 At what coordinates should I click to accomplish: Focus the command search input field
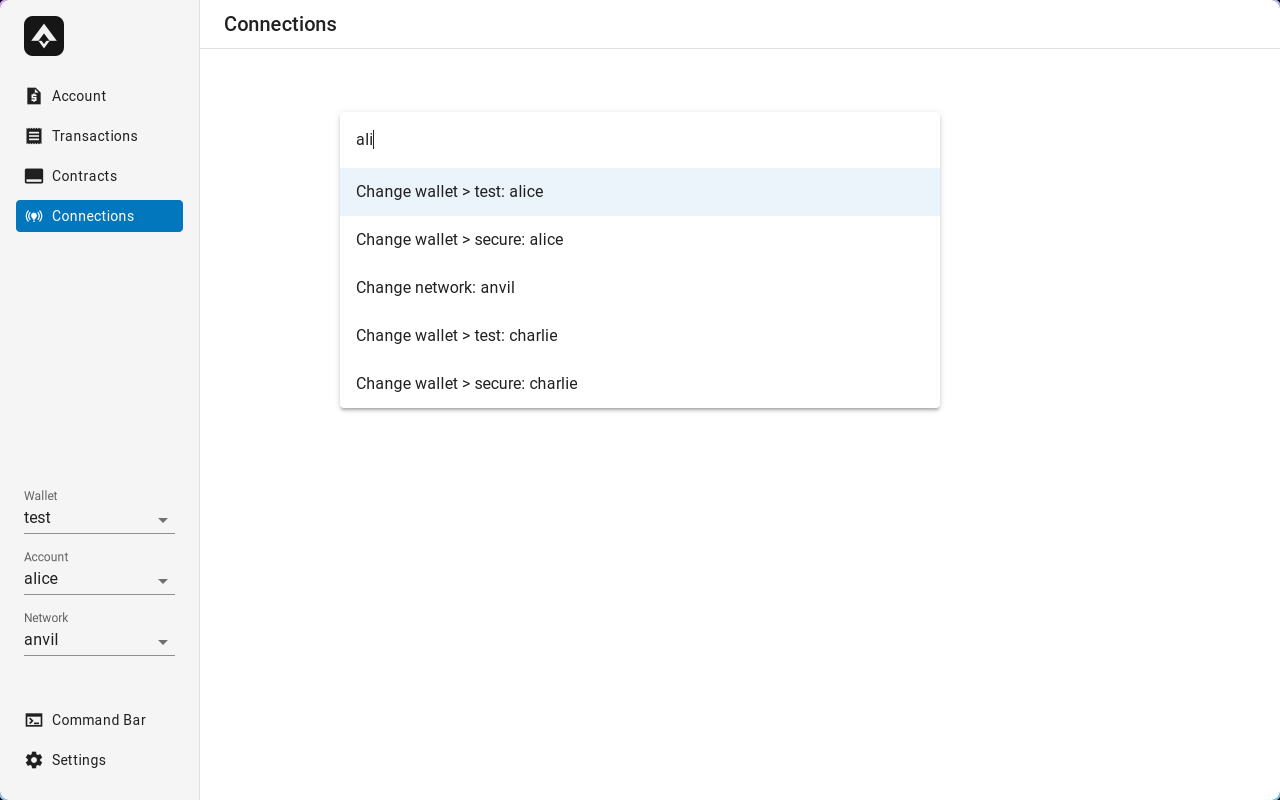point(640,140)
